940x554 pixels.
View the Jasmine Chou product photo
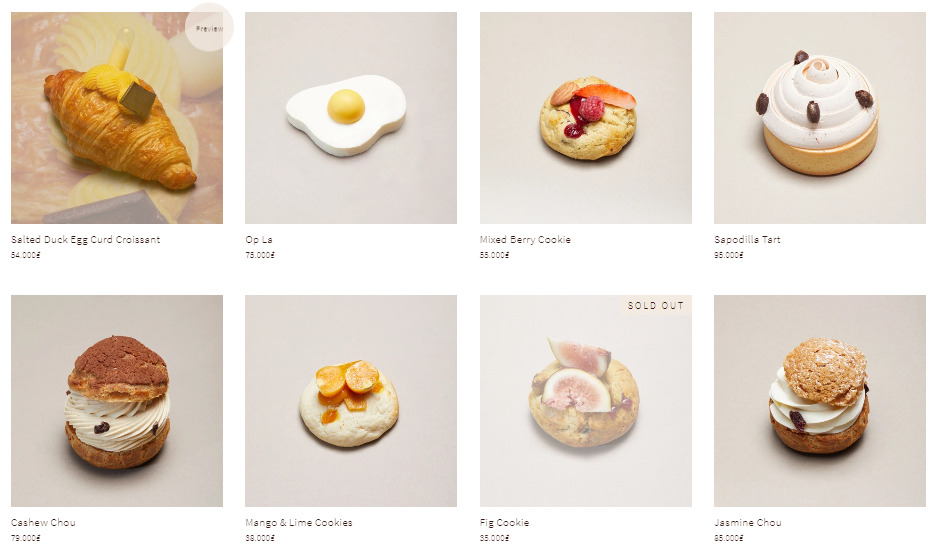tap(820, 401)
